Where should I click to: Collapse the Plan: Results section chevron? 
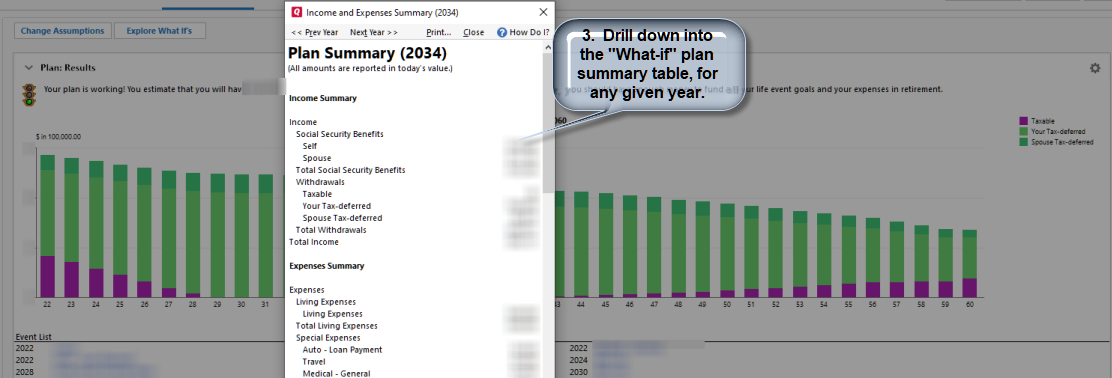click(x=29, y=68)
